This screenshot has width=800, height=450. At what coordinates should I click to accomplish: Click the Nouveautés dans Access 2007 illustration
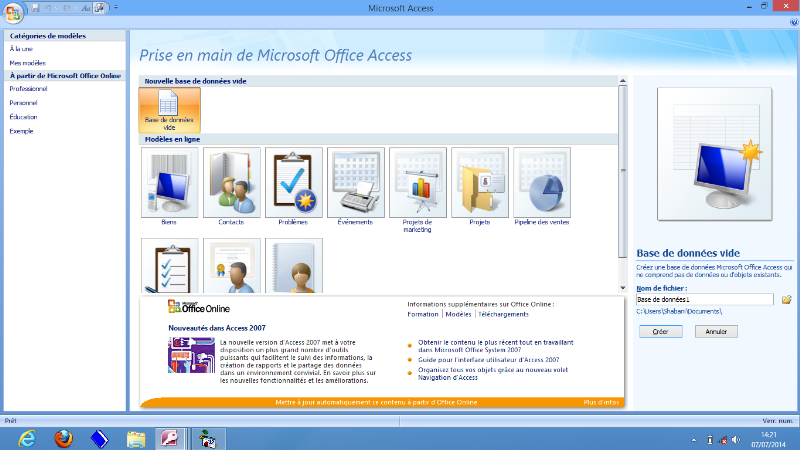point(191,355)
